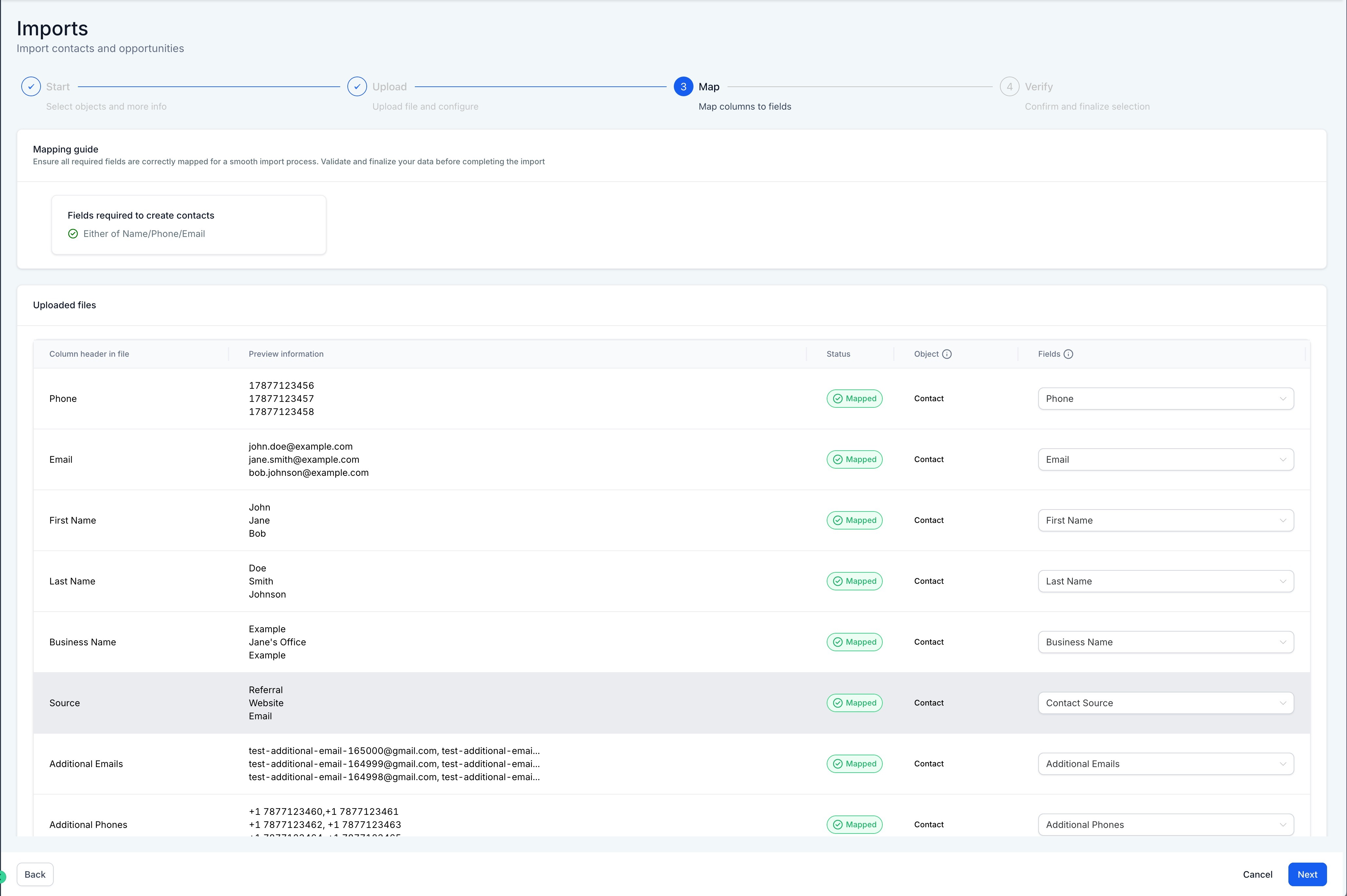Viewport: 1347px width, 896px height.
Task: Click the step 4 Verify circle icon
Action: [x=1009, y=87]
